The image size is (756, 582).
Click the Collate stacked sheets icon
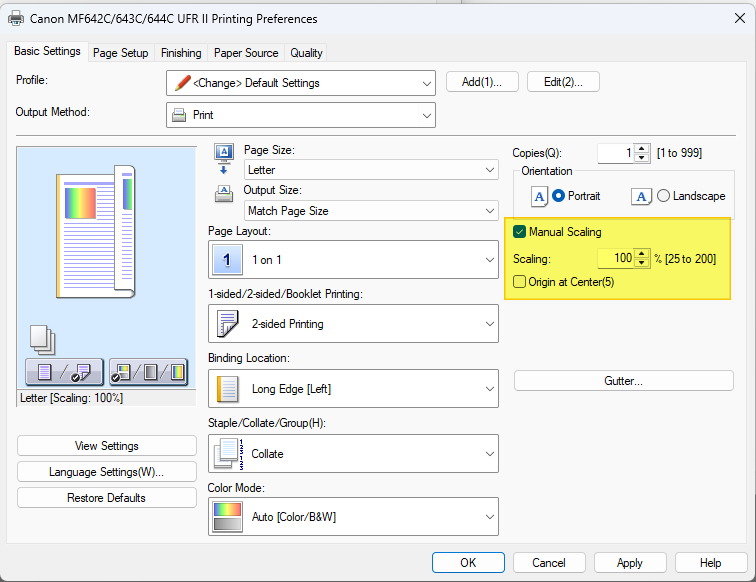pyautogui.click(x=229, y=454)
